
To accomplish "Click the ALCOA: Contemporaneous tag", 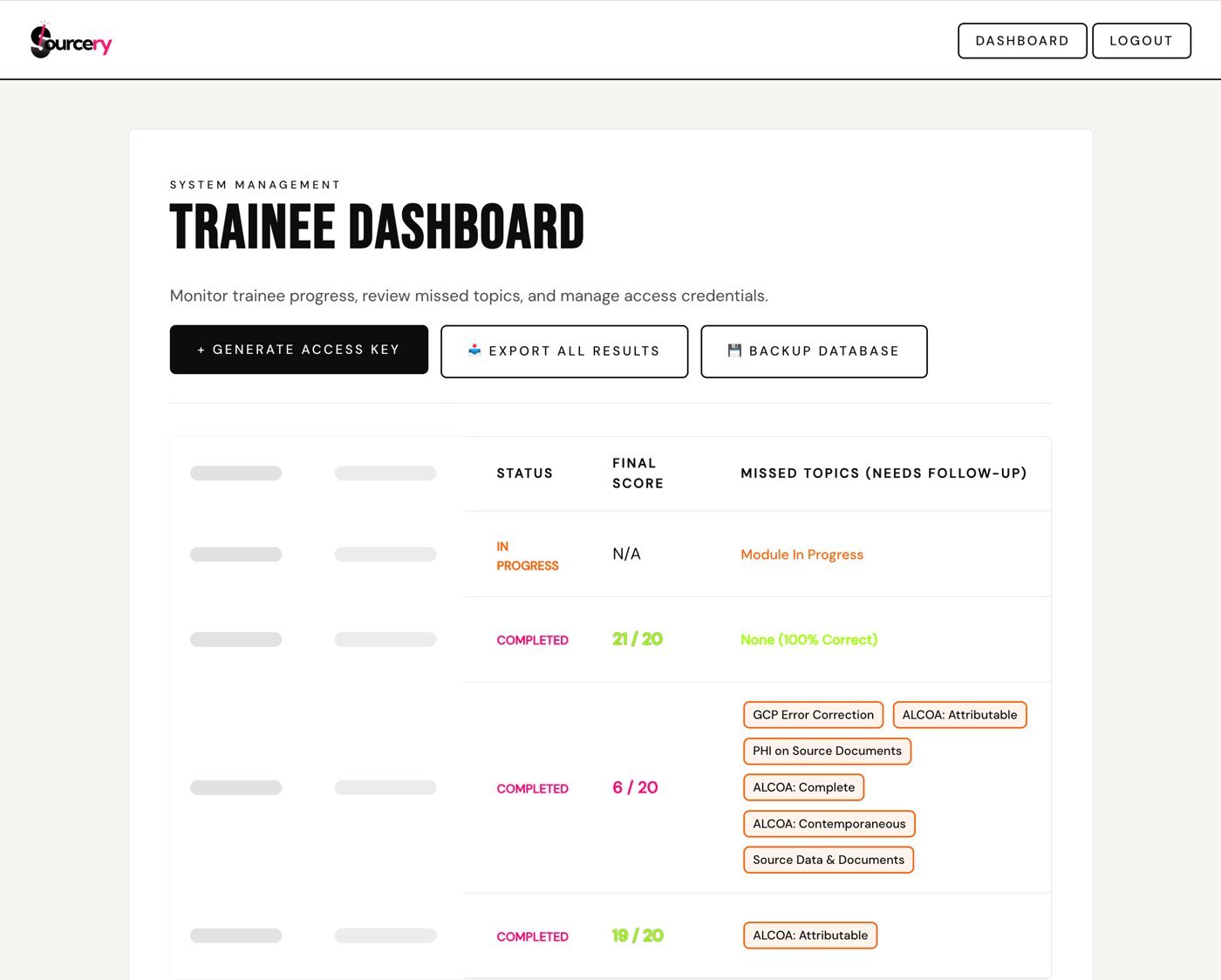I will 829,824.
